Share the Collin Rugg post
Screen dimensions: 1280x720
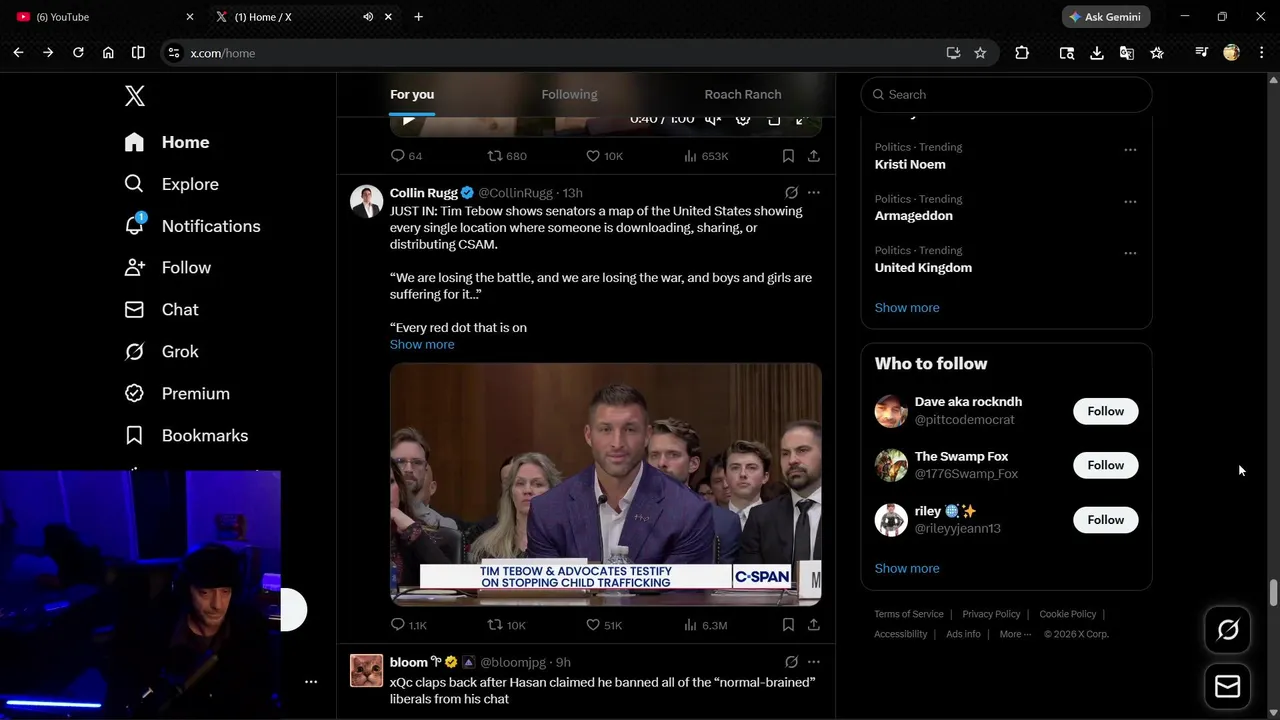coord(814,625)
